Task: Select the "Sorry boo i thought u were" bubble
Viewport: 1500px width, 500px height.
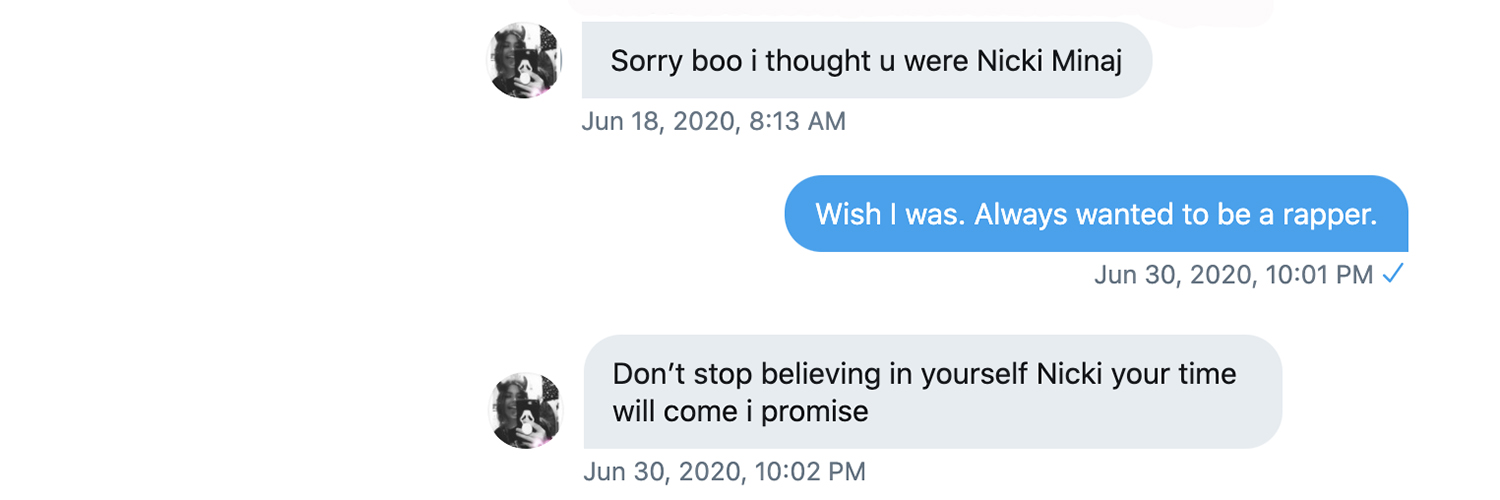Action: (866, 61)
